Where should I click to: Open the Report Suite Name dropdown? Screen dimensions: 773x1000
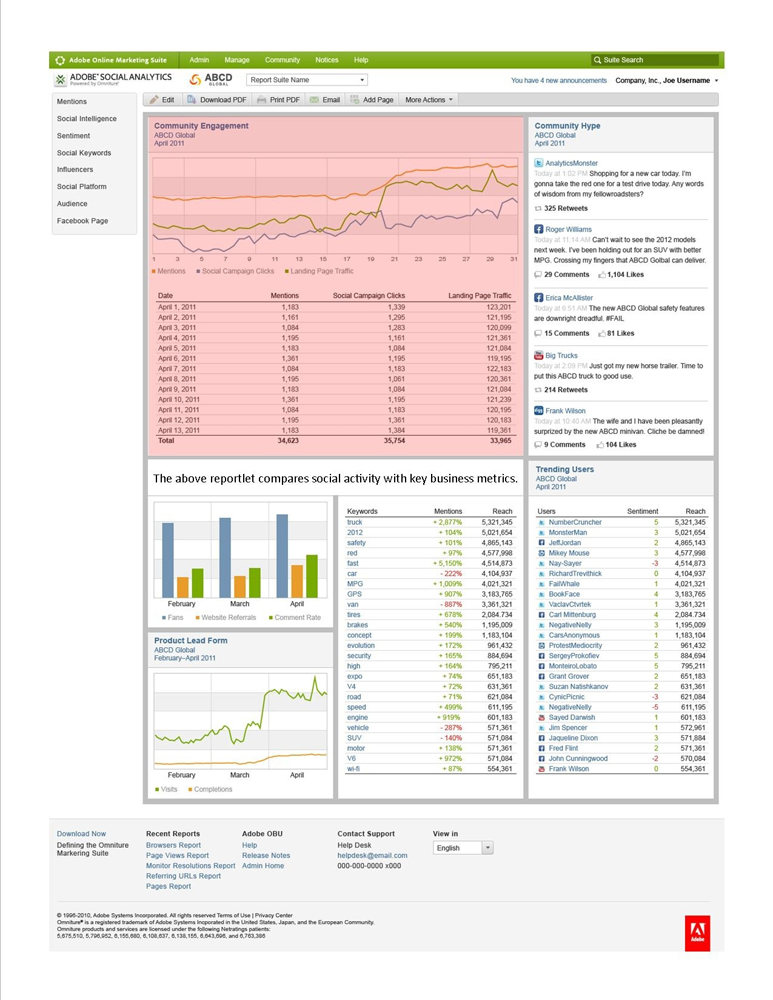[x=307, y=80]
